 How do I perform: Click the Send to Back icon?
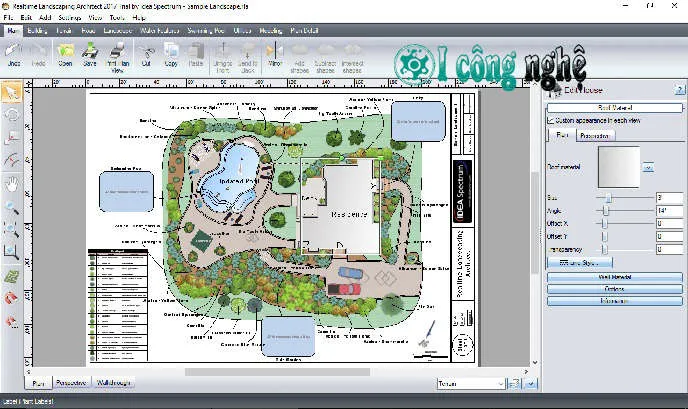pos(247,57)
